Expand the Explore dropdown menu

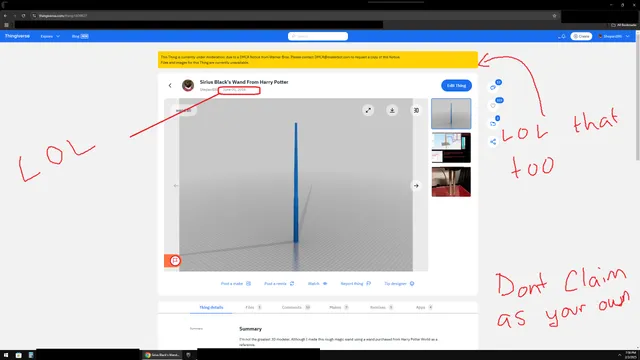[50, 36]
